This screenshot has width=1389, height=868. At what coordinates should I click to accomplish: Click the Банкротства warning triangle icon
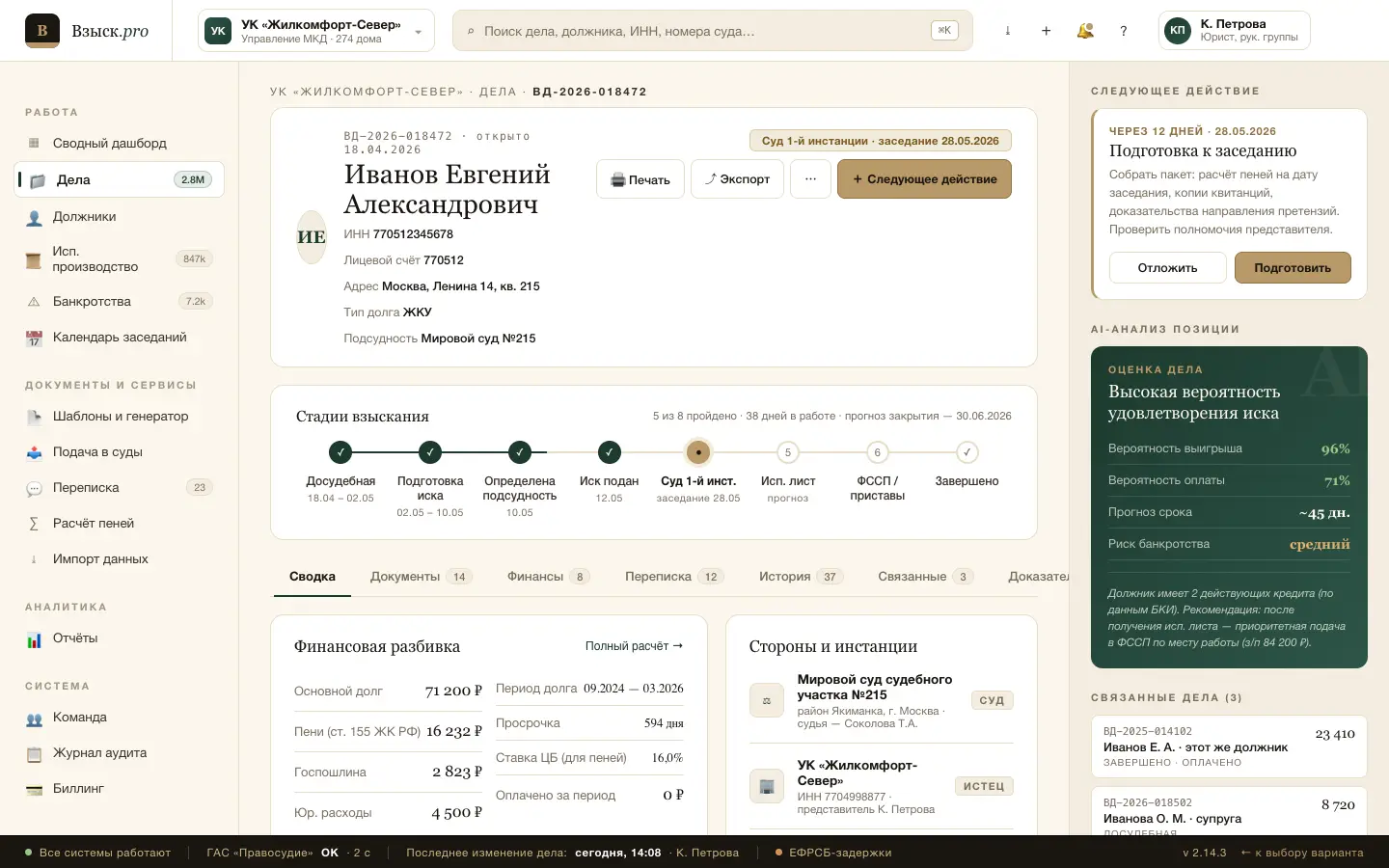pos(34,302)
